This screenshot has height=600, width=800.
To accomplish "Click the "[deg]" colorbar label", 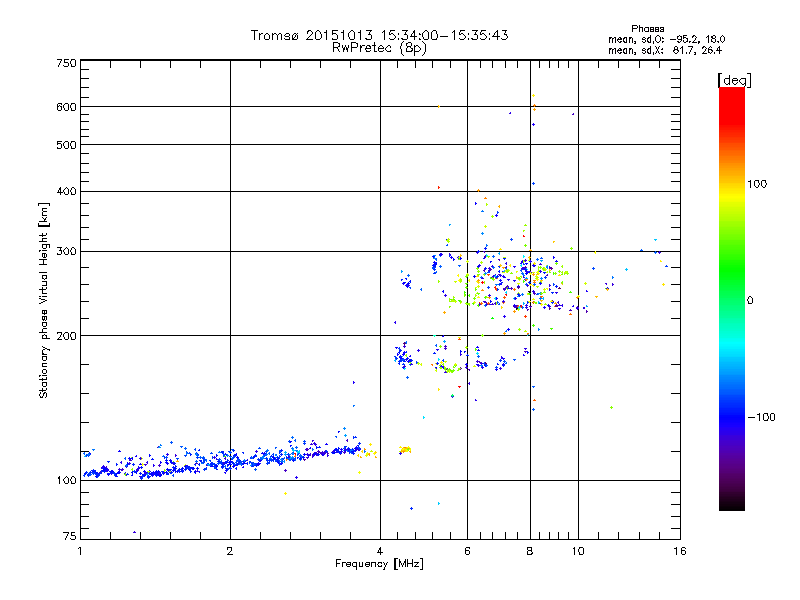I will click(734, 80).
